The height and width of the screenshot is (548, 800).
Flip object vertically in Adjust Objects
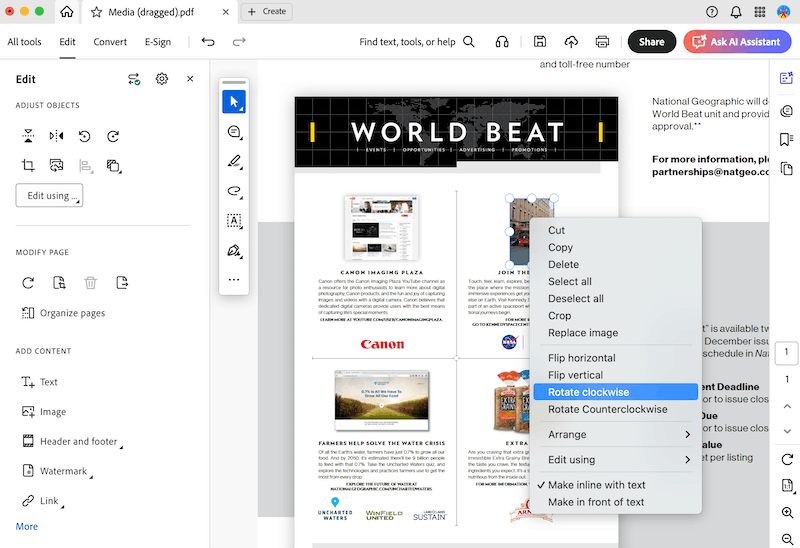click(x=28, y=136)
